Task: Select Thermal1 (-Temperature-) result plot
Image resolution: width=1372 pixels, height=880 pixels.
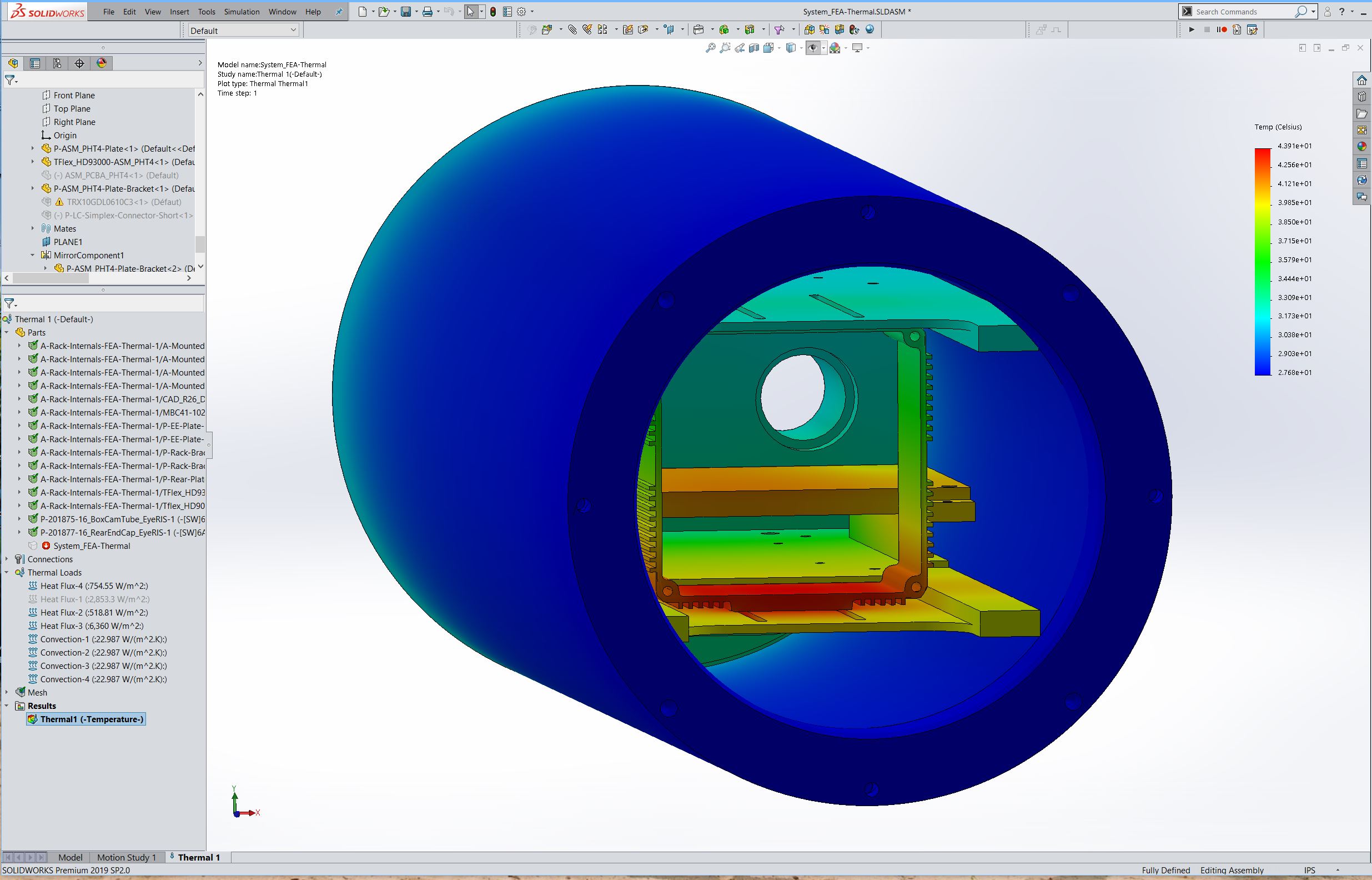Action: (x=86, y=719)
